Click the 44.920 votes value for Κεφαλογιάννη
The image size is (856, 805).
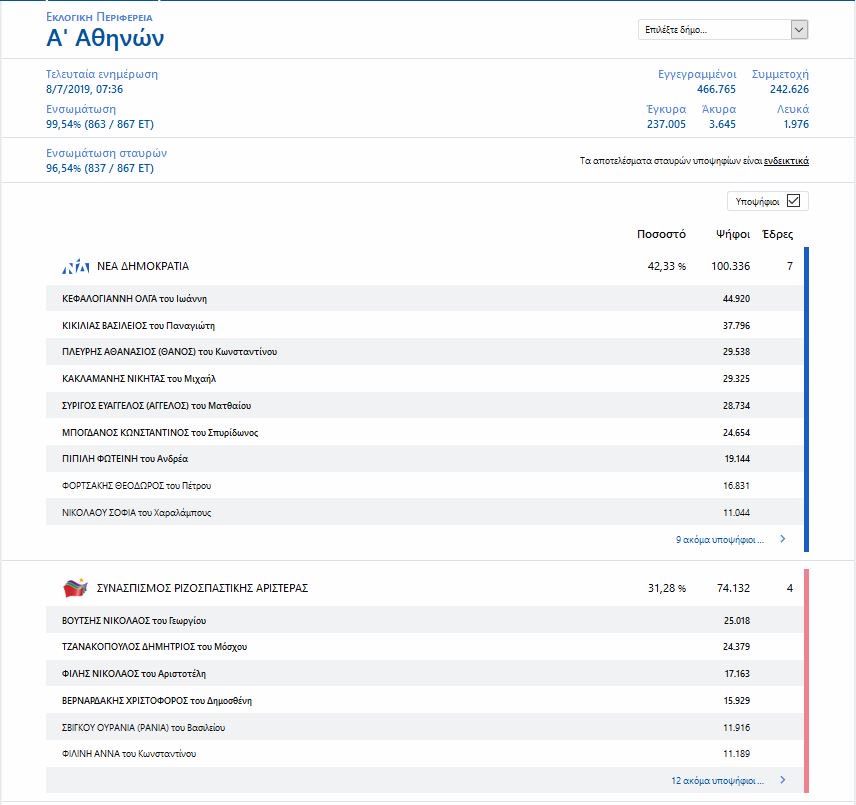736,299
